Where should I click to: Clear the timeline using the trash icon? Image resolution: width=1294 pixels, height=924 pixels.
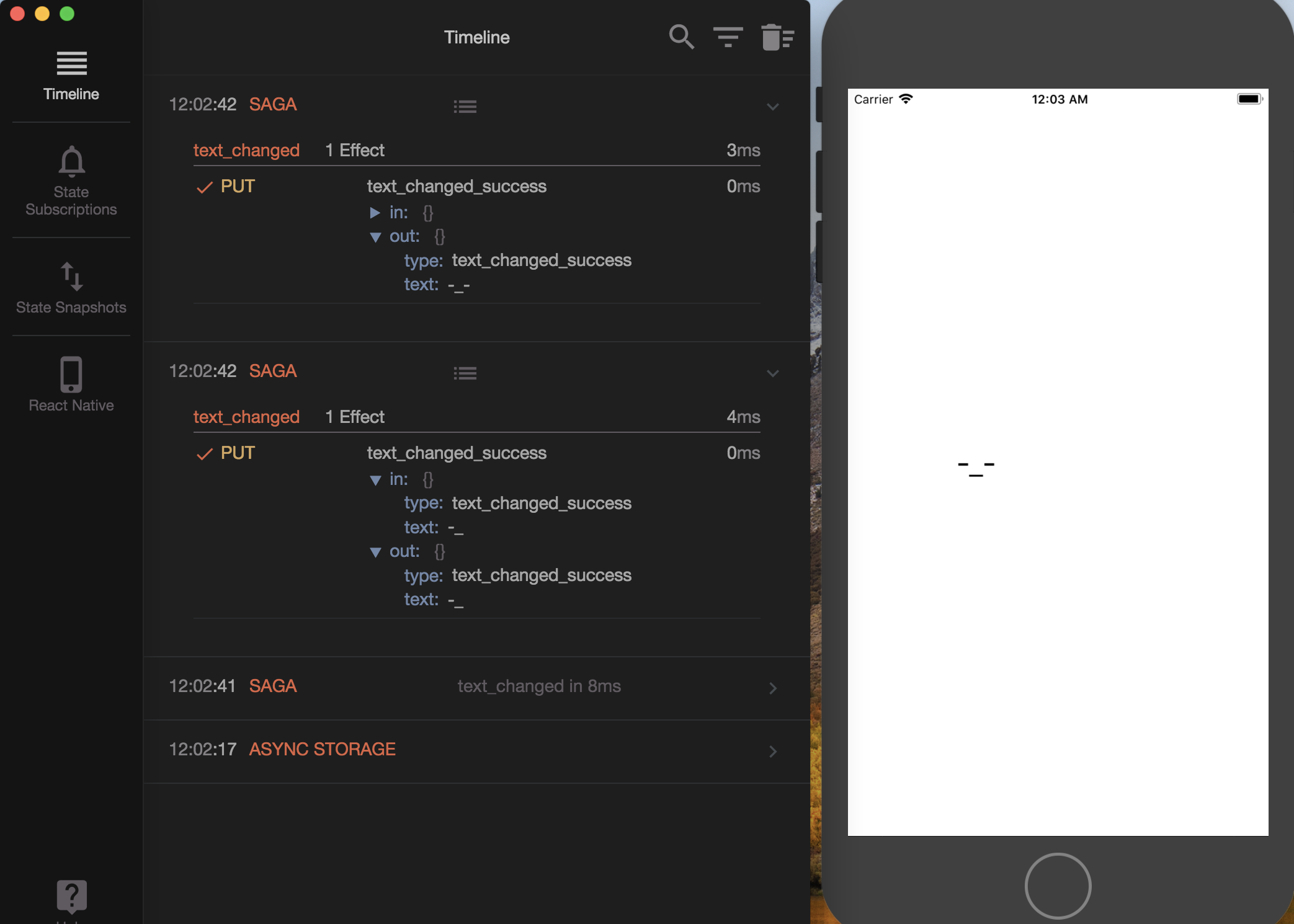pyautogui.click(x=776, y=37)
